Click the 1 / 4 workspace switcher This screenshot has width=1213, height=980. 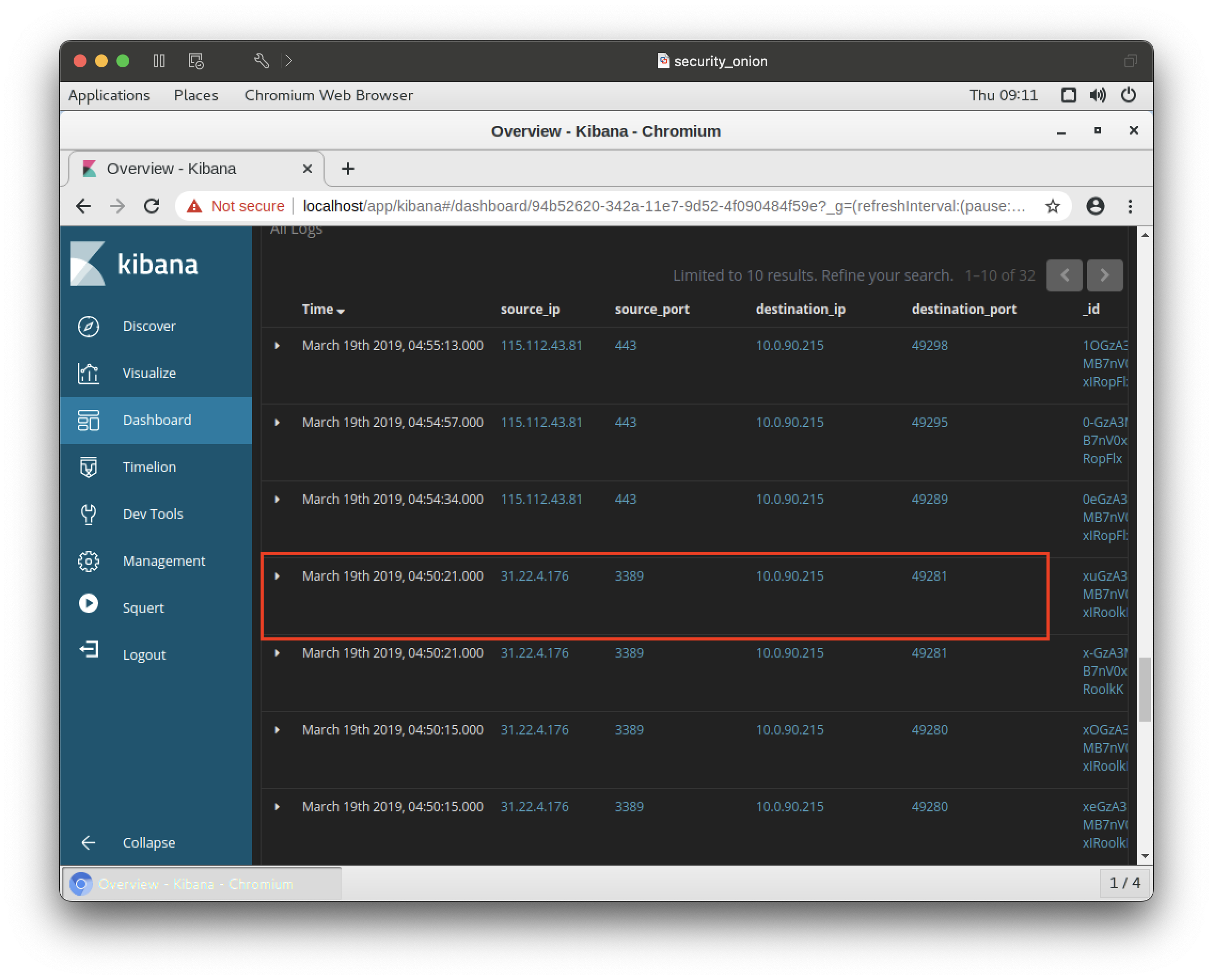pos(1124,883)
